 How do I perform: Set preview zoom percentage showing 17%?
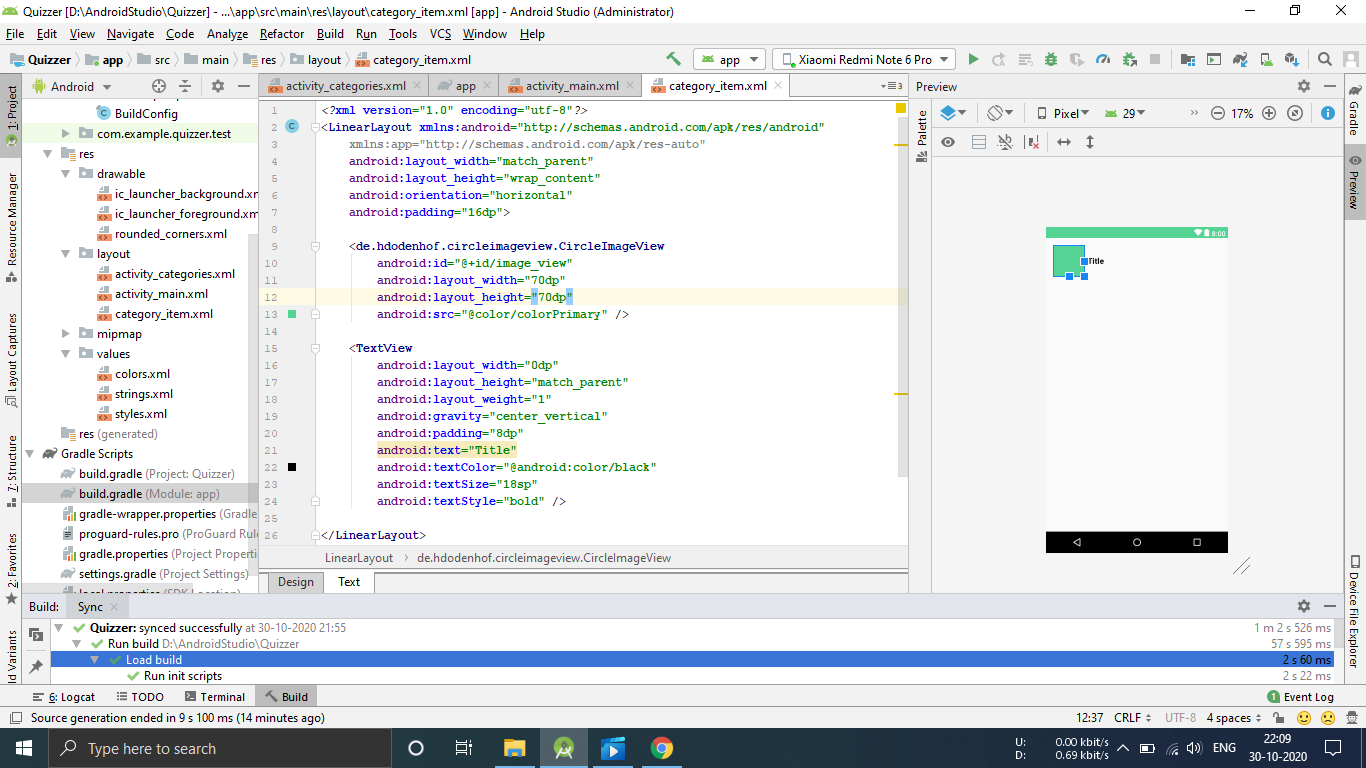click(1242, 113)
